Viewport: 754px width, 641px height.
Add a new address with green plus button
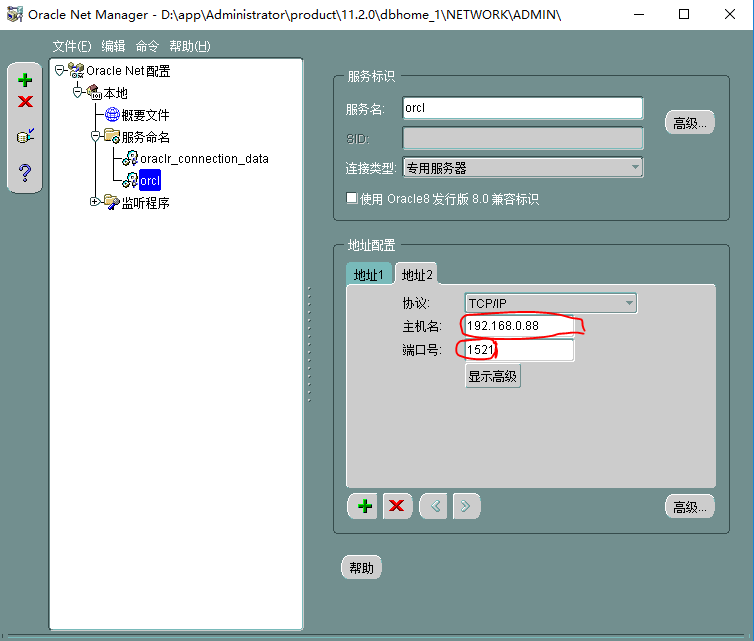(x=365, y=506)
